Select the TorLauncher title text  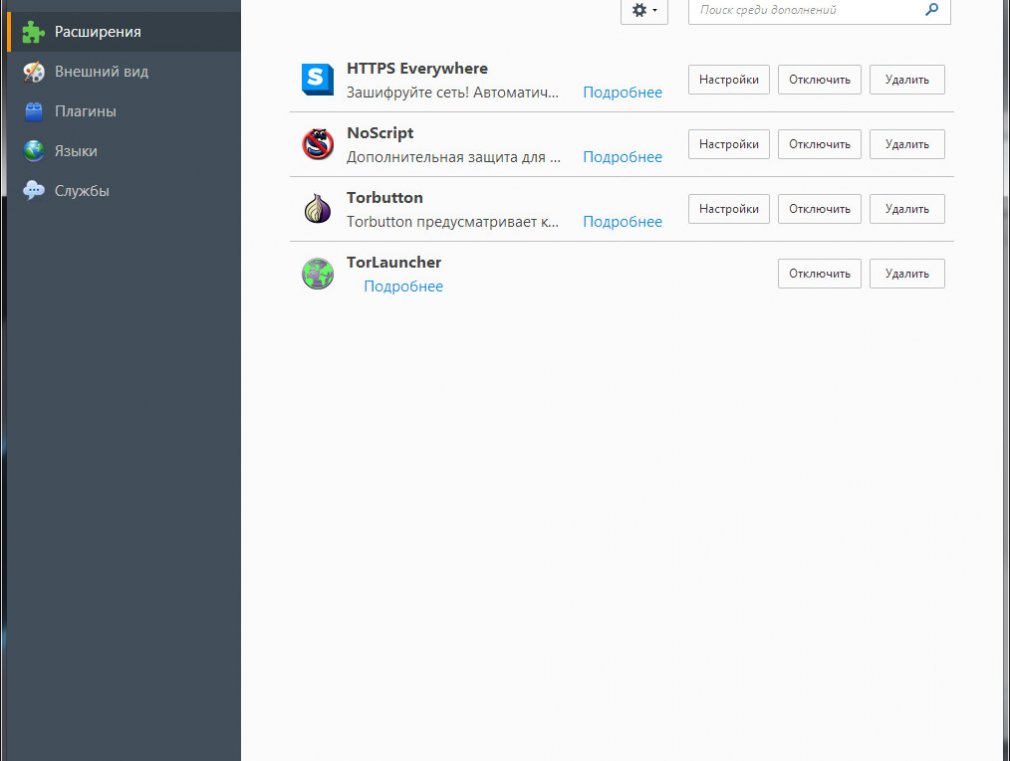pos(394,262)
